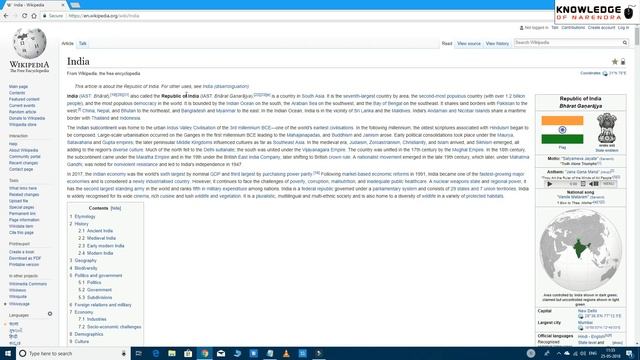Play the national anthem audio
The image size is (640, 360).
550,184
